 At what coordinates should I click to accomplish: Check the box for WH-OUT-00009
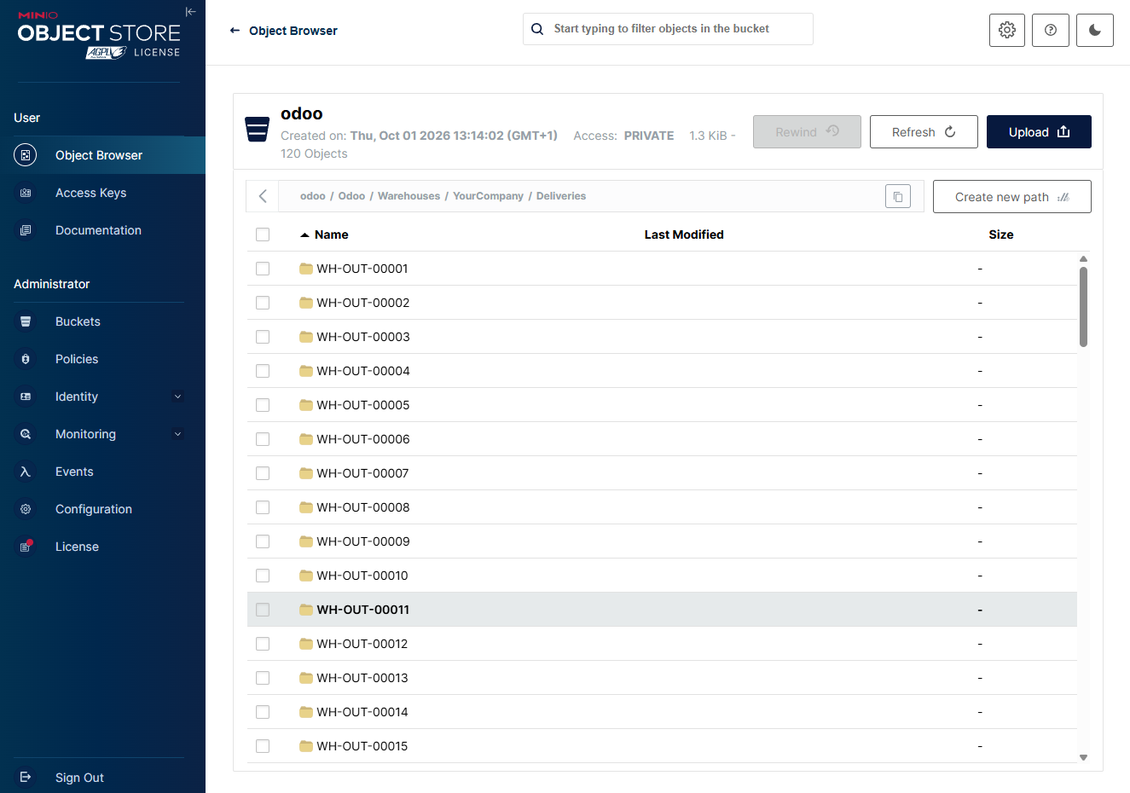pos(262,541)
